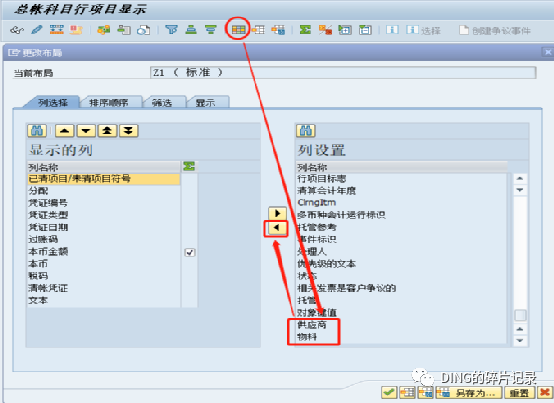This screenshot has height=403, width=554.
Task: Move selected column up one position
Action: pyautogui.click(x=65, y=131)
